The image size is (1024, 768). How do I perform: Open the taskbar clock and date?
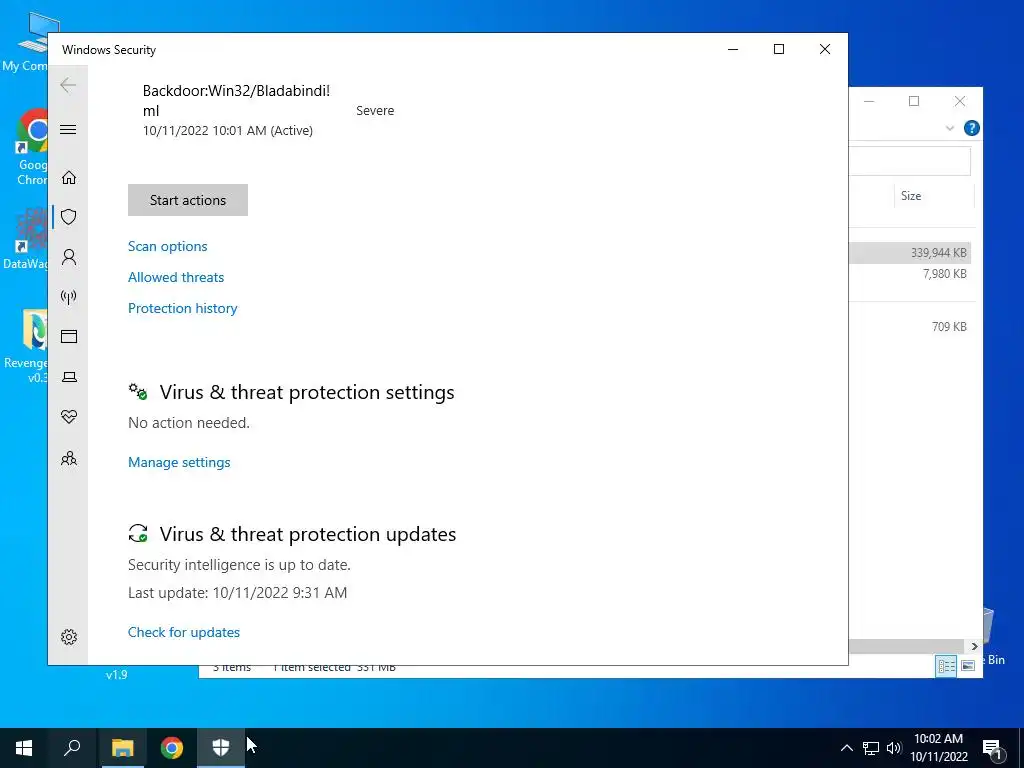click(938, 748)
